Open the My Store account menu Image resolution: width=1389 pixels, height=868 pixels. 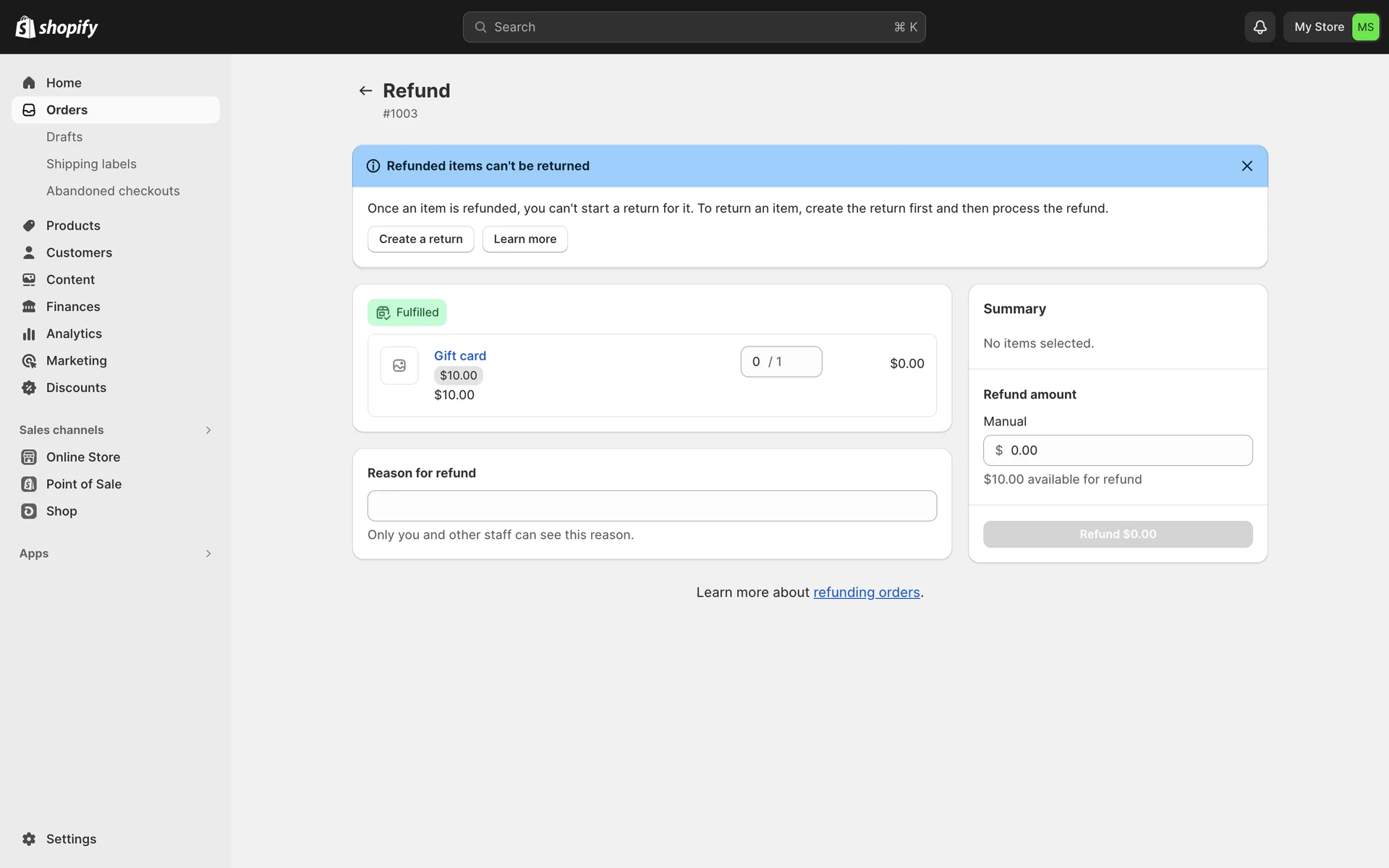1331,27
